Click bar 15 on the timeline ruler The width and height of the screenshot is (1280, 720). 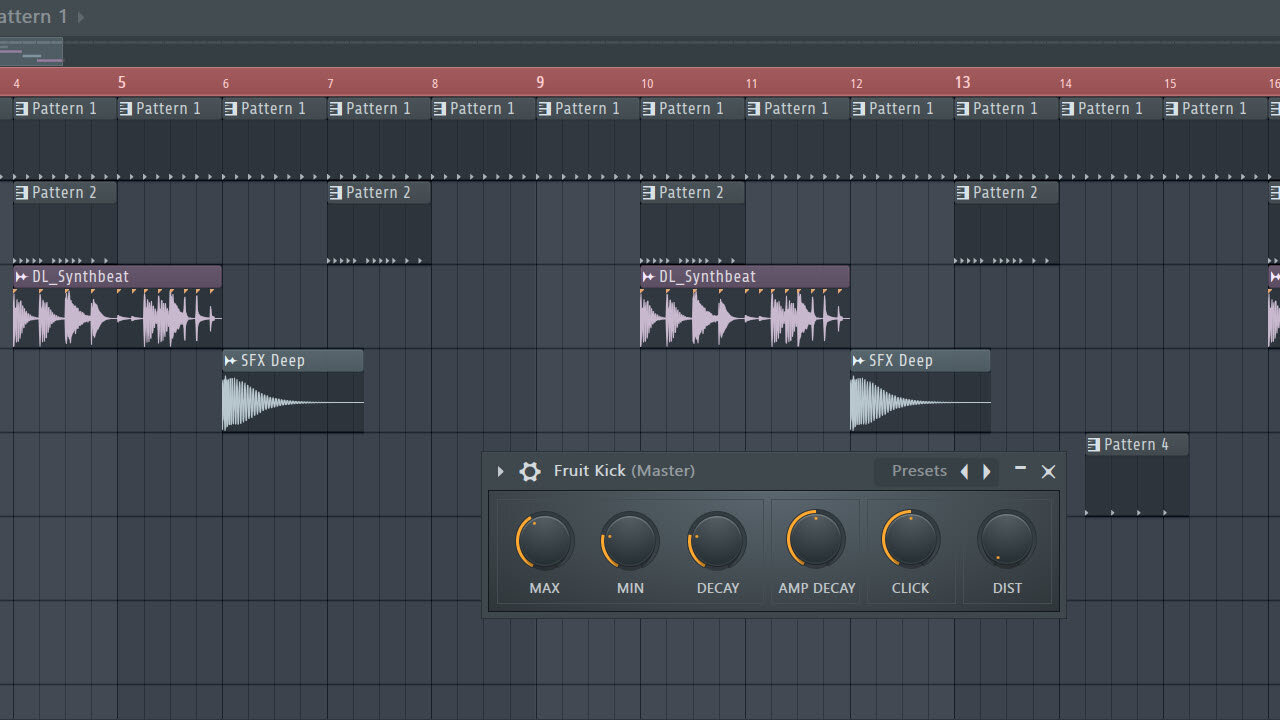pyautogui.click(x=1170, y=84)
